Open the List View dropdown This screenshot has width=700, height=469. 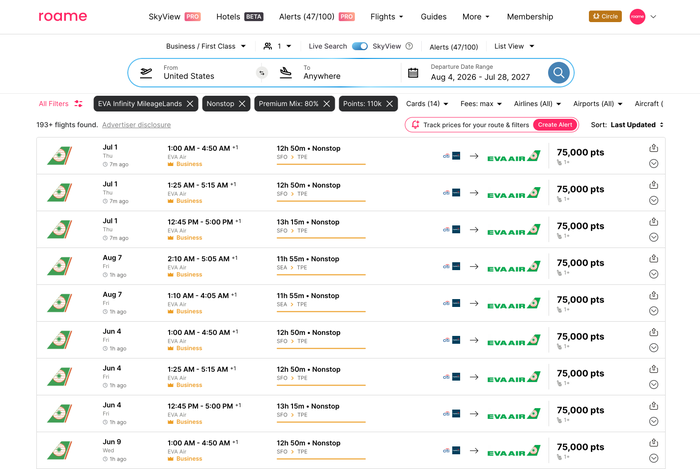pyautogui.click(x=514, y=46)
